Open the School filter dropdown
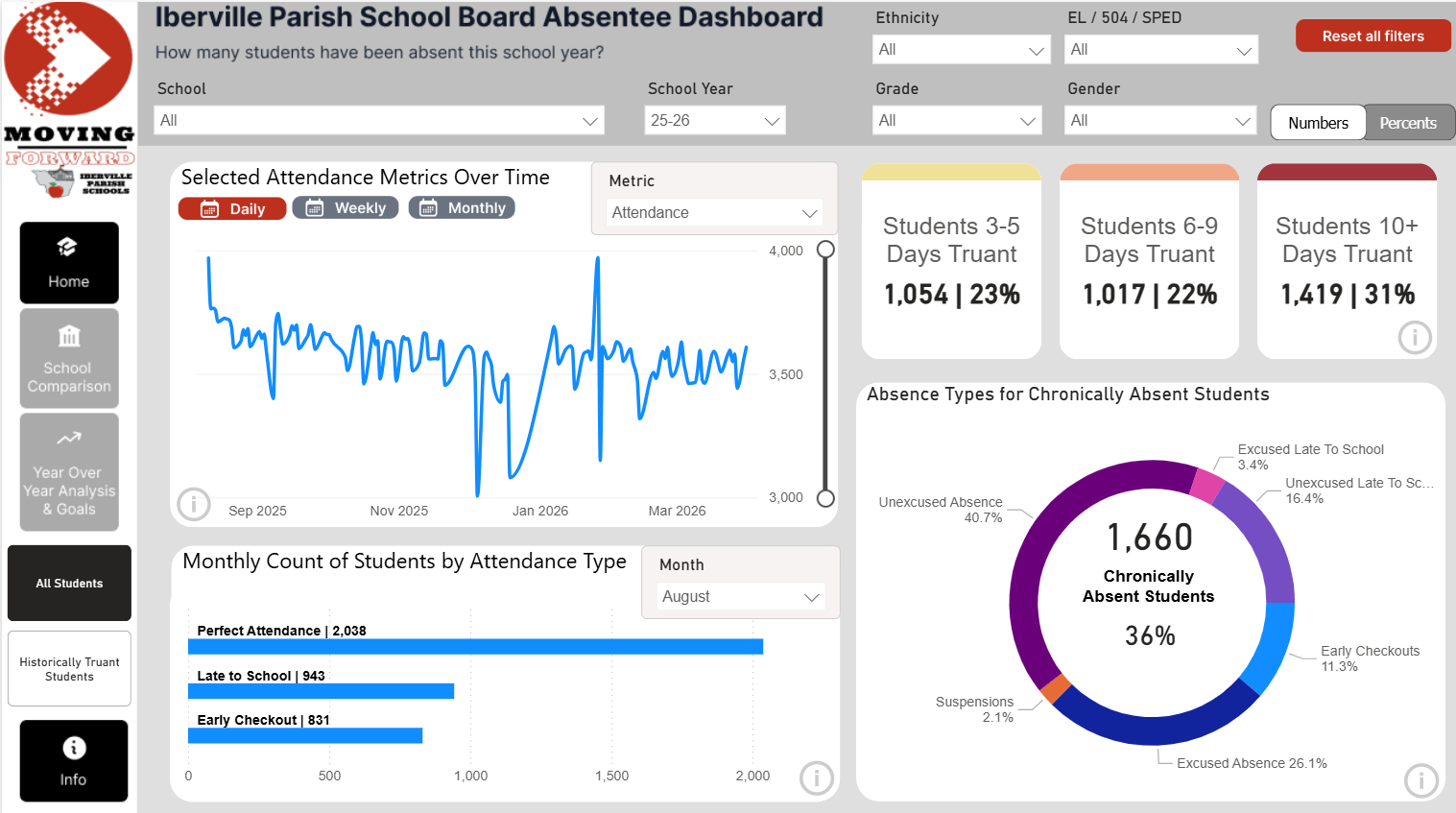 pos(378,120)
